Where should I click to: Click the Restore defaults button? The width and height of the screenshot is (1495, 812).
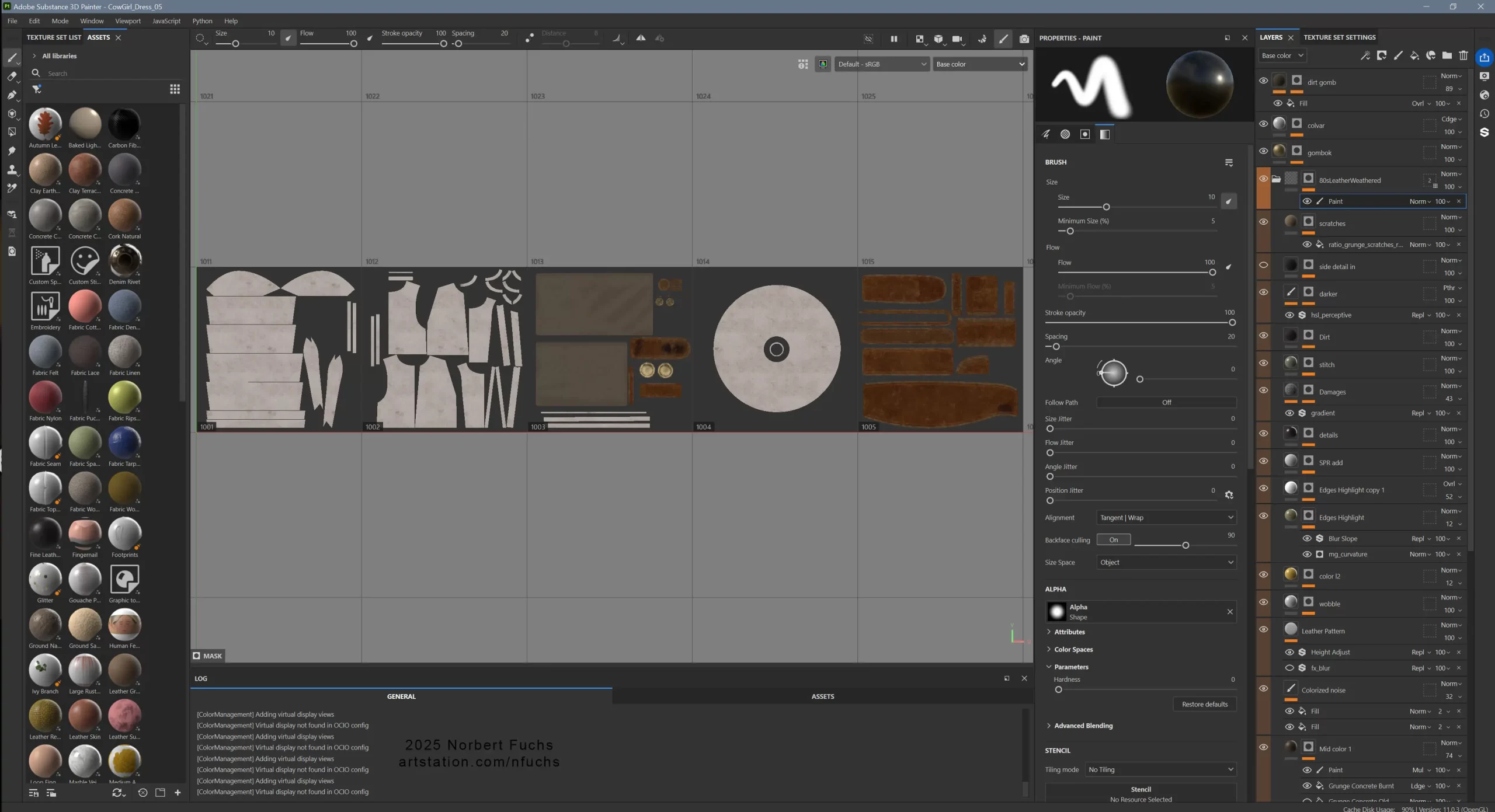(1204, 704)
